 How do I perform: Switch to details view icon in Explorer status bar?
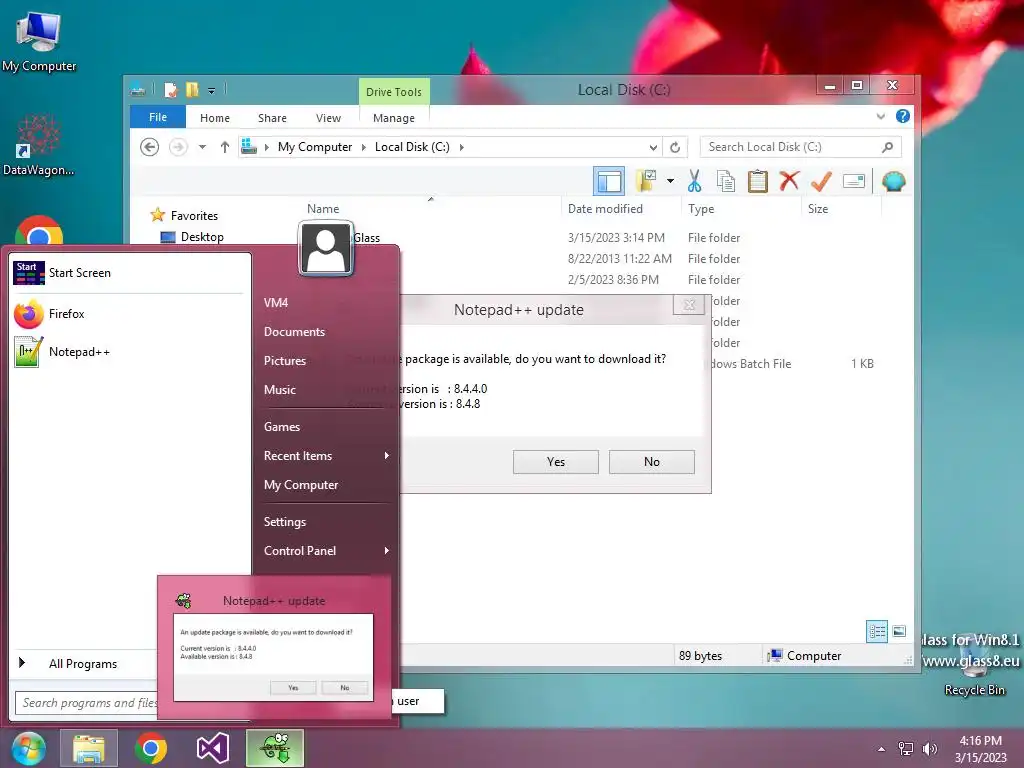pyautogui.click(x=877, y=632)
